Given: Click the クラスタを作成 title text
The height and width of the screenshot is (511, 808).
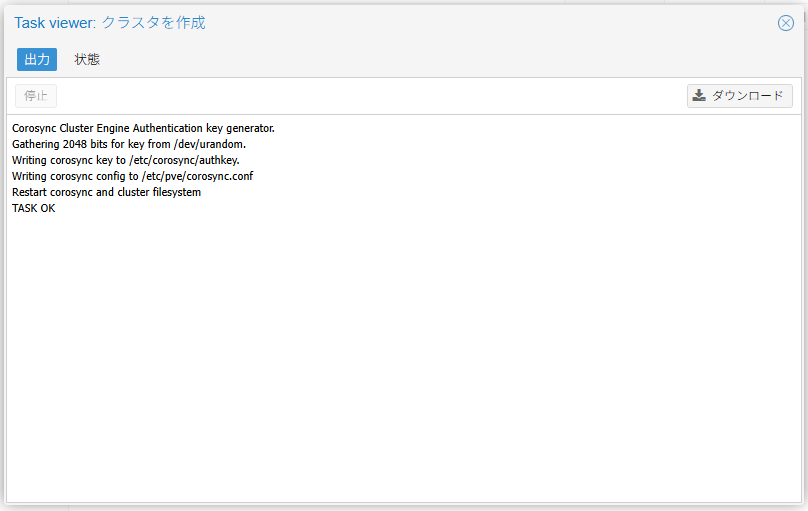Looking at the screenshot, I should [153, 23].
